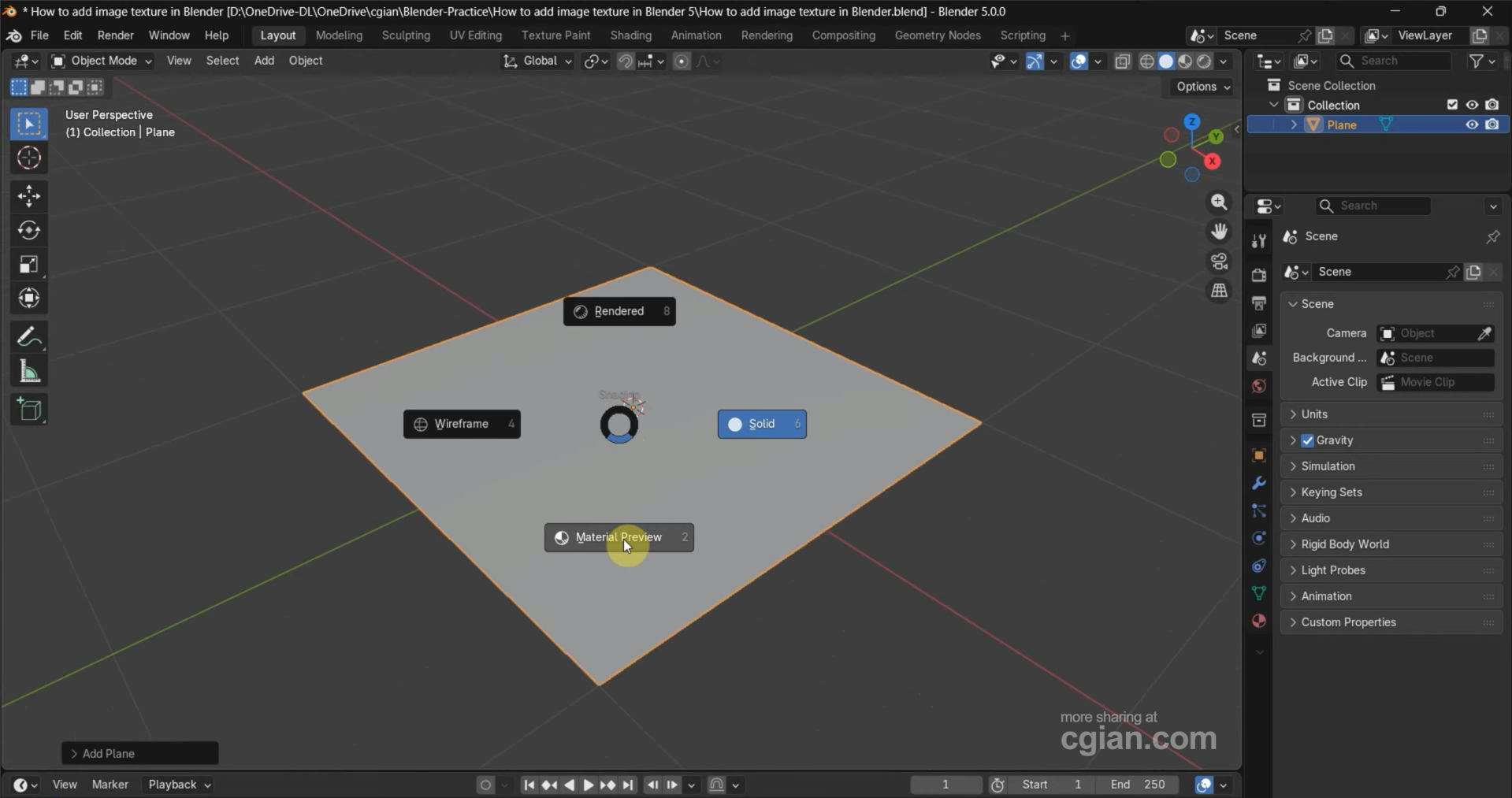Viewport: 1512px width, 798px height.
Task: Select the Transform tool
Action: (x=29, y=299)
